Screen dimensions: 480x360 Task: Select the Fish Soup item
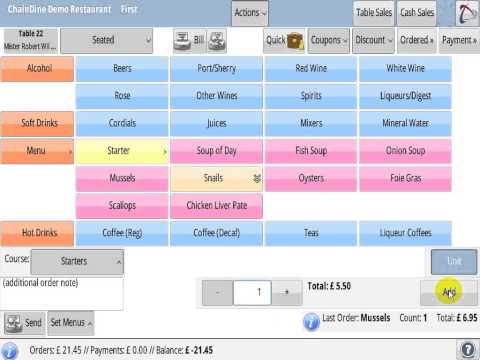tap(311, 151)
